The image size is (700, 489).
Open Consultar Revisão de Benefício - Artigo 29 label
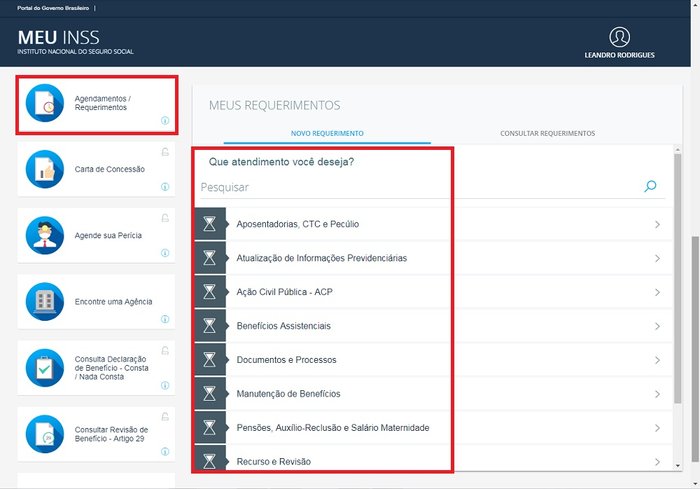pyautogui.click(x=111, y=434)
